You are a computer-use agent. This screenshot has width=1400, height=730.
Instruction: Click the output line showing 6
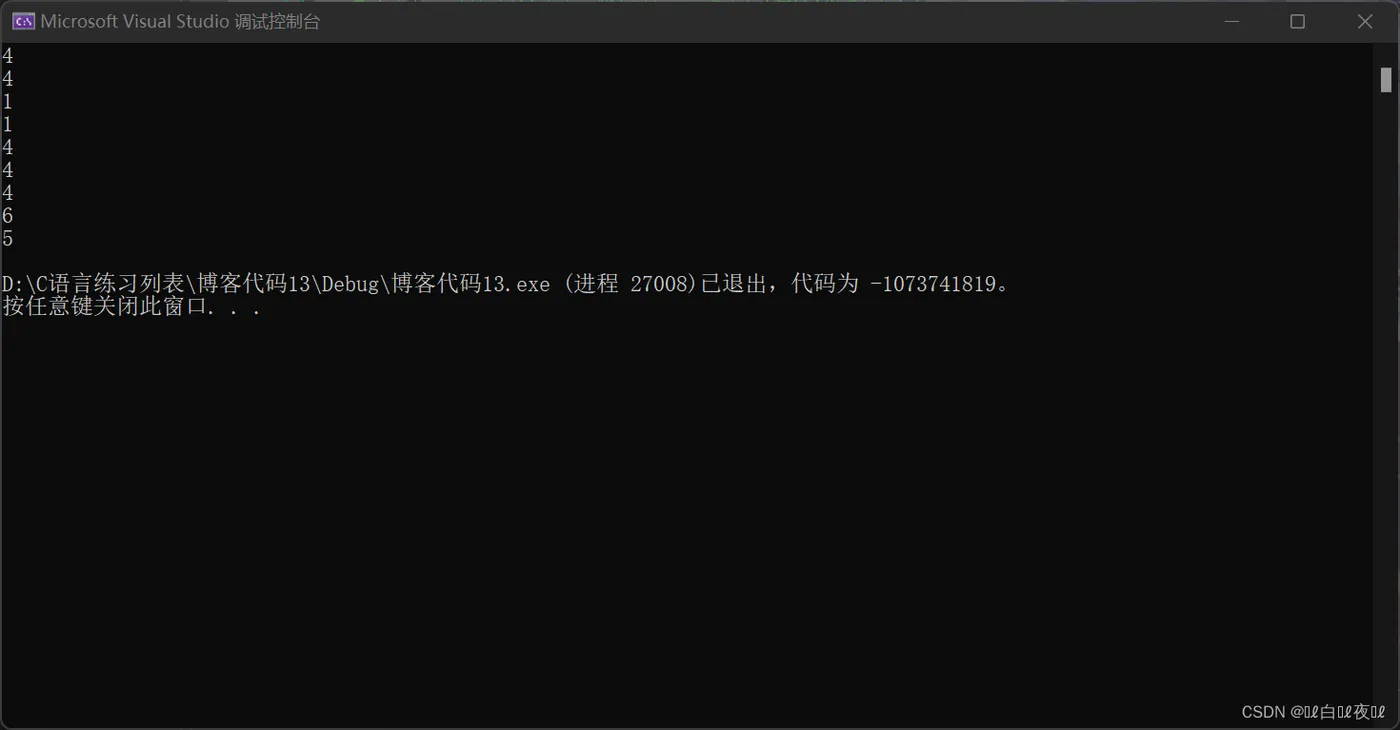(8, 216)
